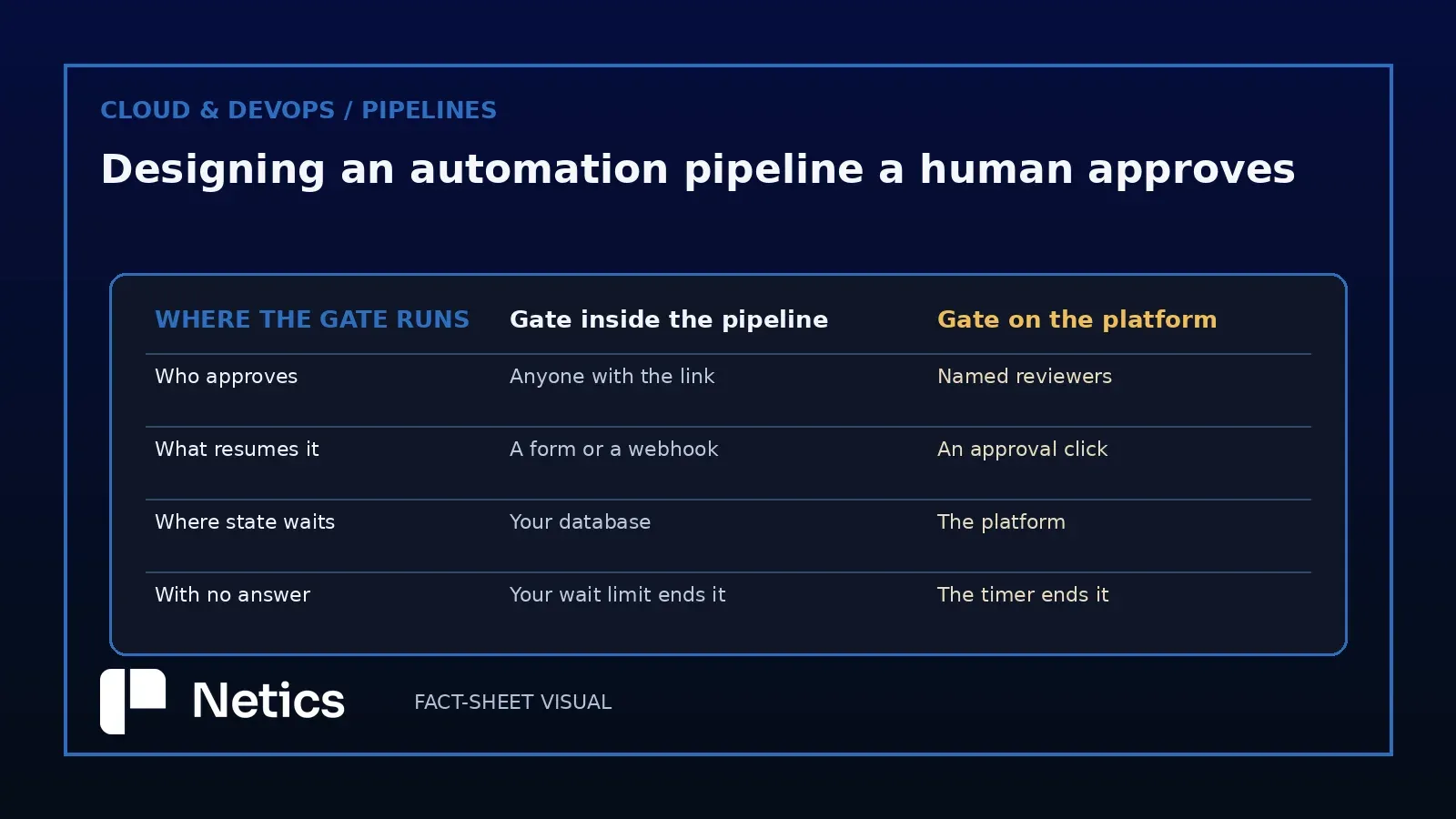The height and width of the screenshot is (819, 1456).
Task: Click the 'Your database' cell
Action: (x=580, y=521)
